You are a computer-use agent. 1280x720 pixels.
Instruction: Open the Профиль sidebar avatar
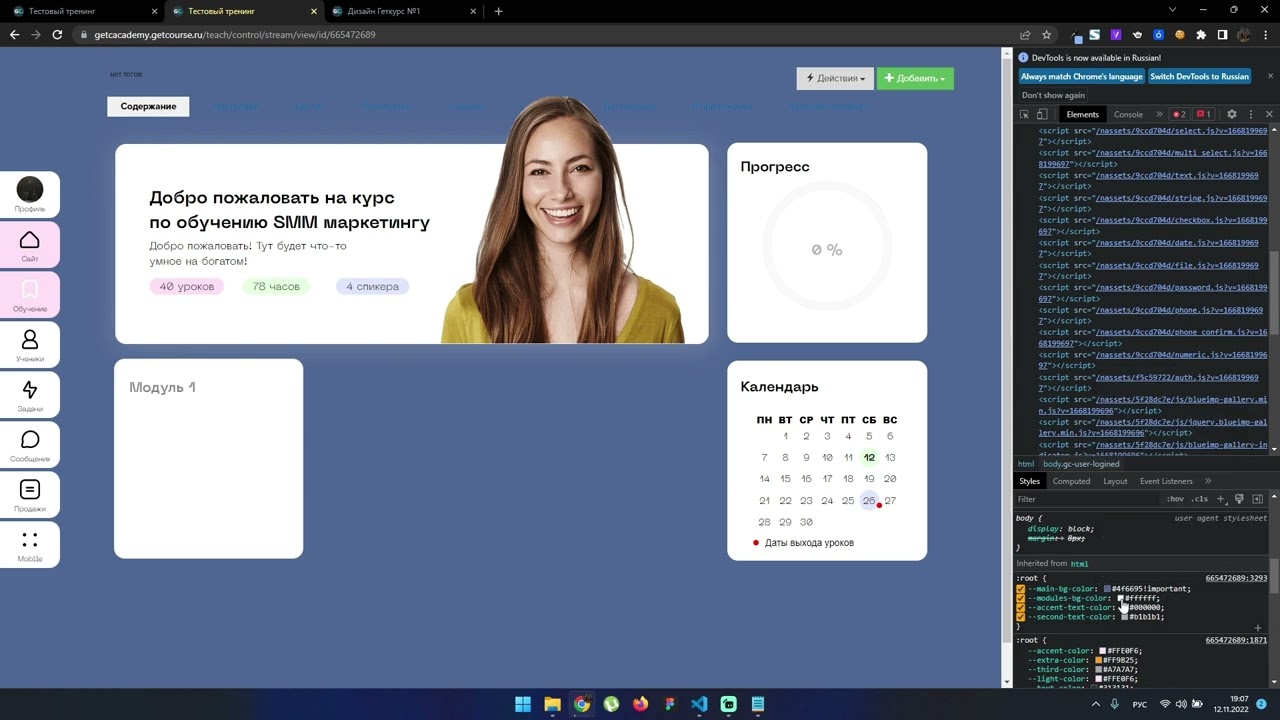click(30, 189)
